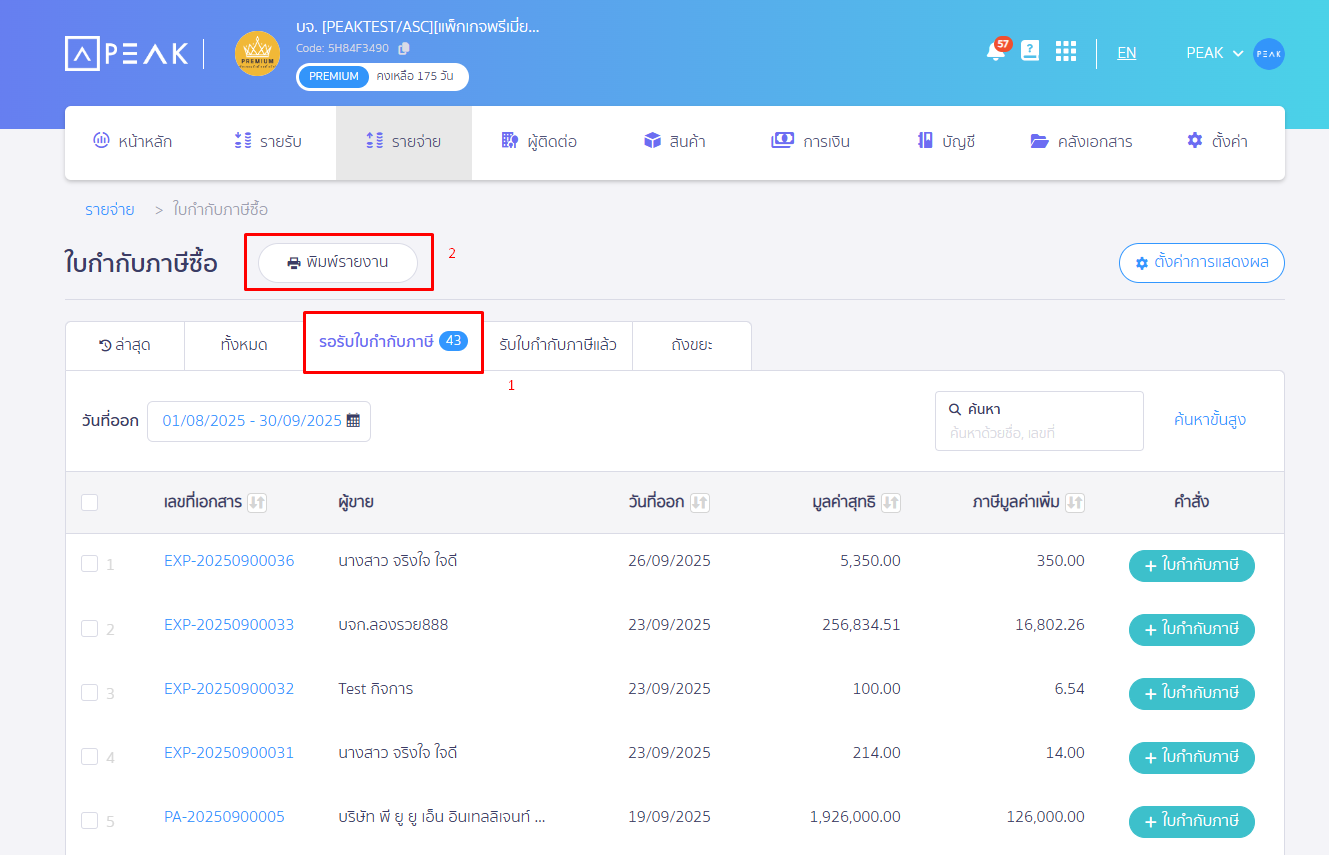Open the รายจ่าย expenses menu
This screenshot has width=1329, height=855.
(403, 142)
